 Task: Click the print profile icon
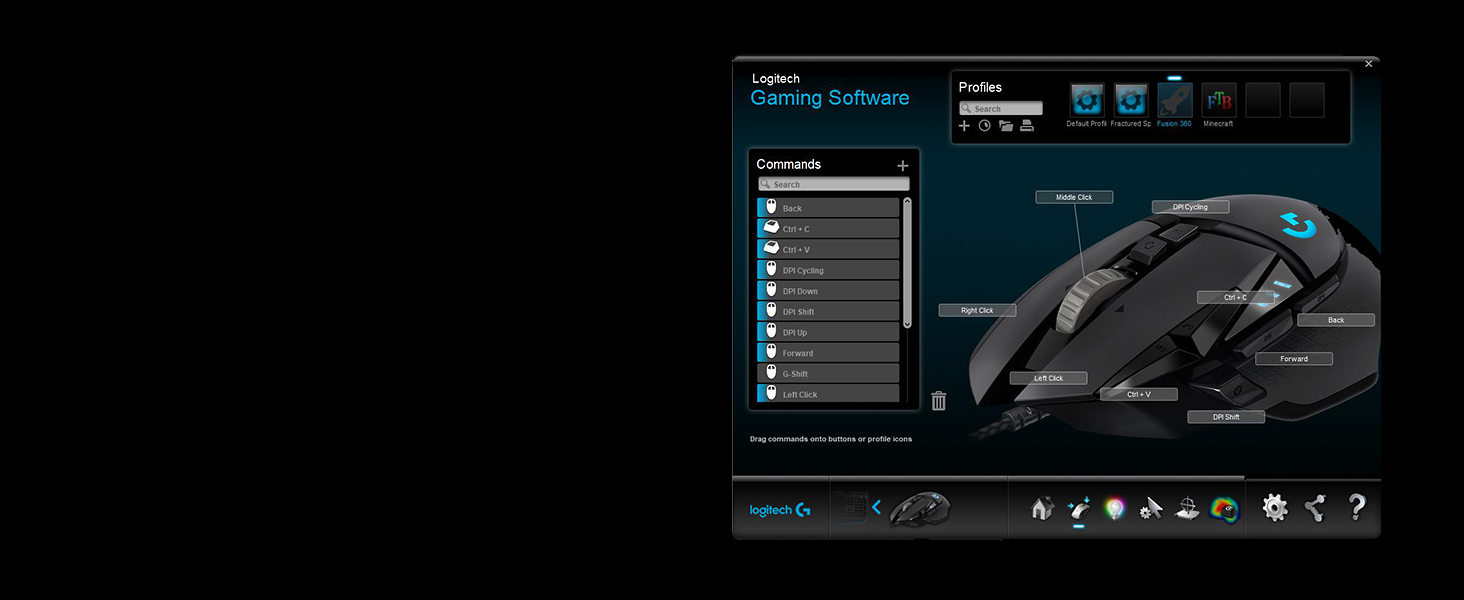point(1027,126)
